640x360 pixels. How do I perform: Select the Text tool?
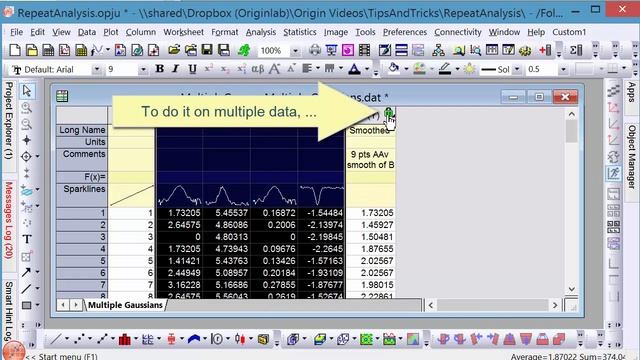(x=27, y=239)
